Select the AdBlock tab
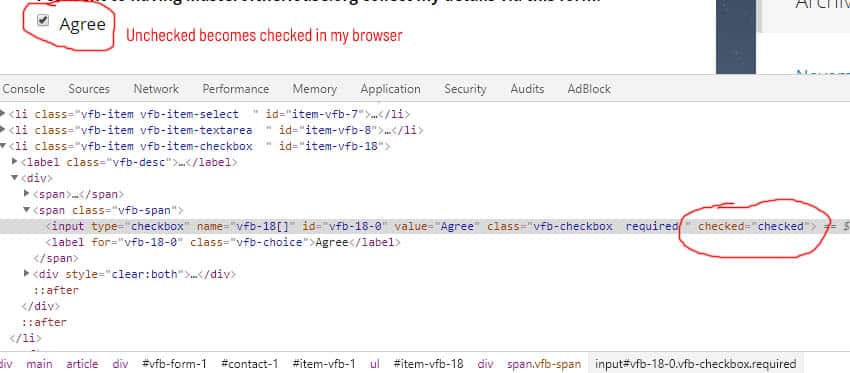Screen dimensions: 850x373 point(589,89)
